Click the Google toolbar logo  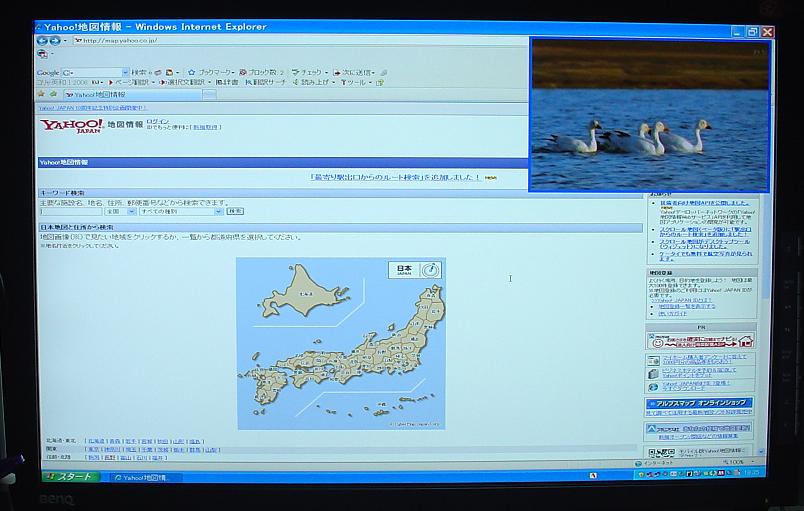click(48, 73)
